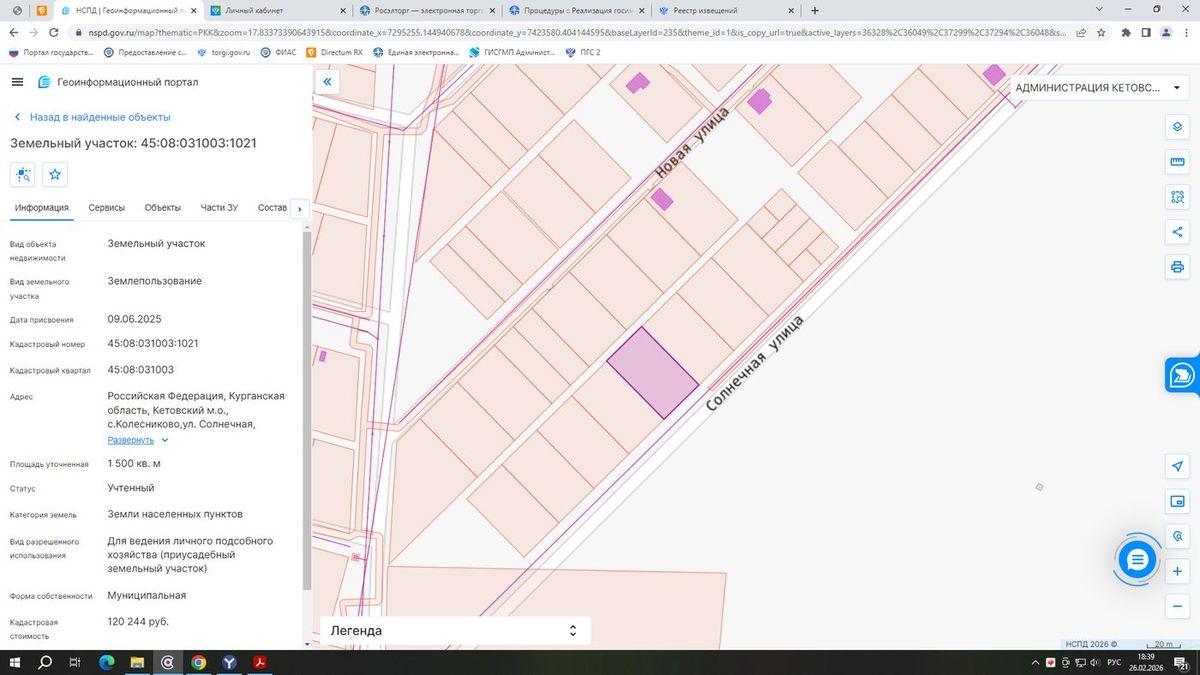Viewport: 1200px width, 675px height.
Task: Click Развернуть to expand address
Action: [131, 440]
